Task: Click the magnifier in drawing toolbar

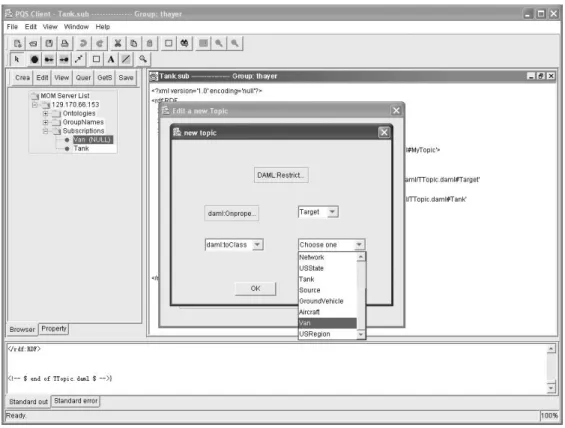Action: (143, 59)
